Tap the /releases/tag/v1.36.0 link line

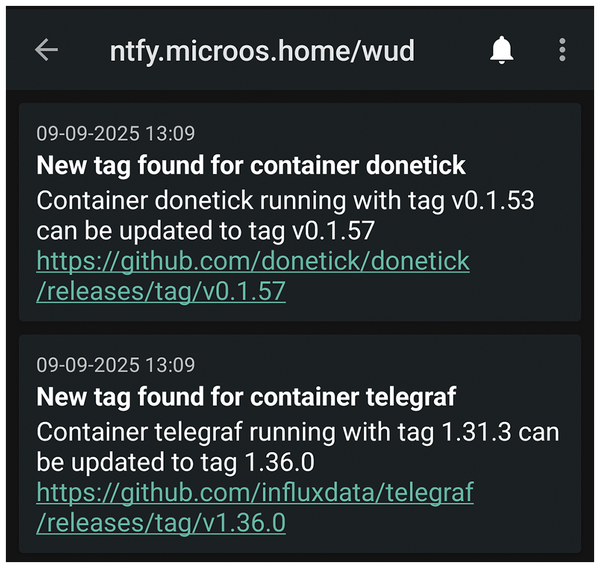[x=161, y=522]
